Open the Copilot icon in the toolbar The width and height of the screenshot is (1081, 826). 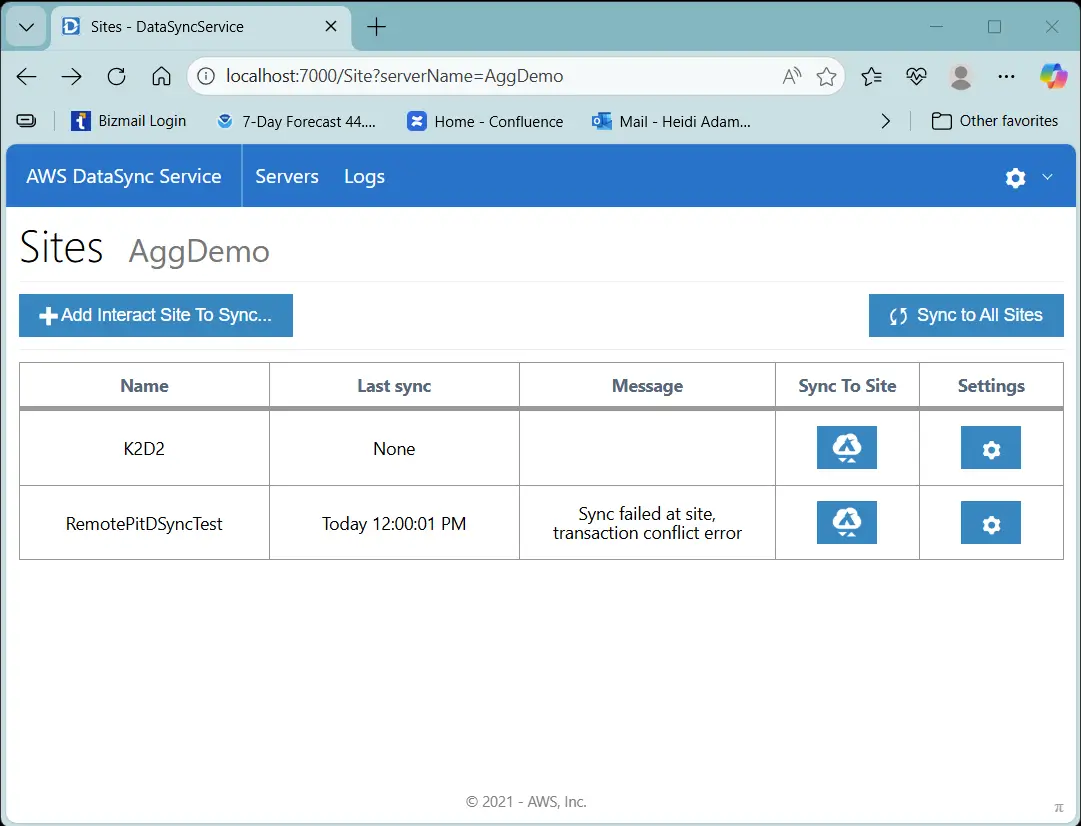(1052, 76)
